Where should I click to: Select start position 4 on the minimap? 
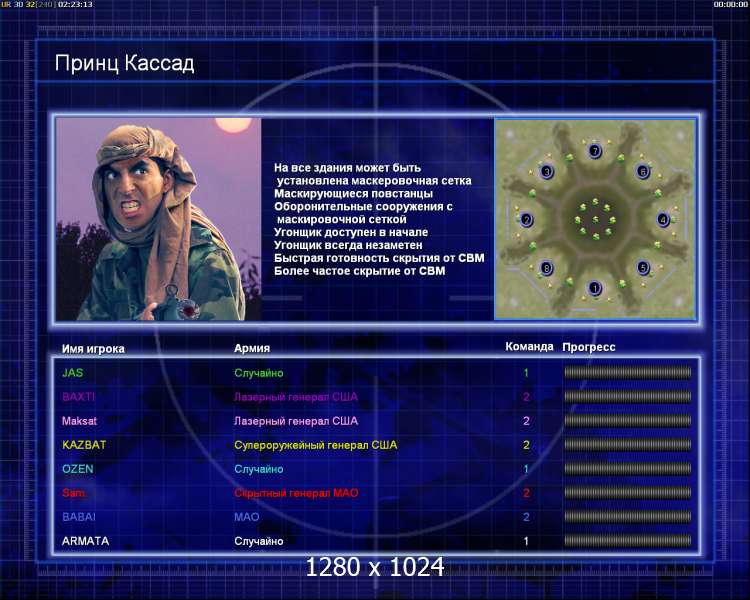tap(663, 219)
